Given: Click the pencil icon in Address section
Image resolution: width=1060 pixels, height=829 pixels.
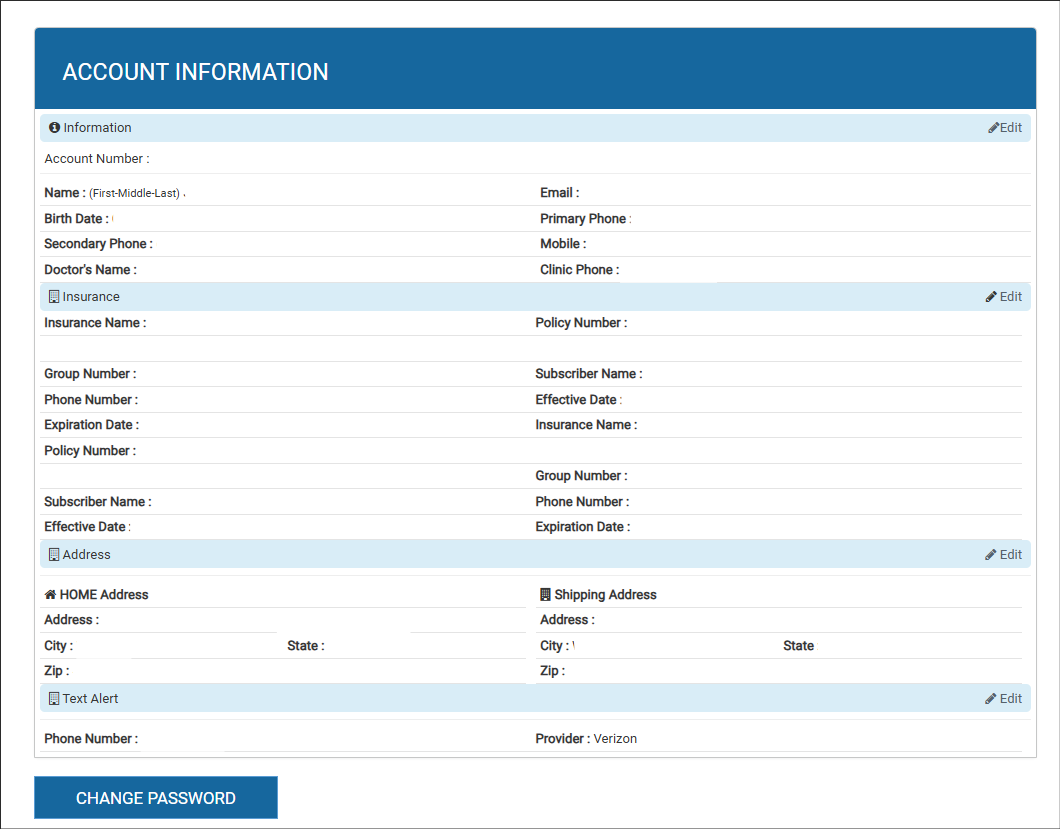Looking at the screenshot, I should tap(991, 554).
